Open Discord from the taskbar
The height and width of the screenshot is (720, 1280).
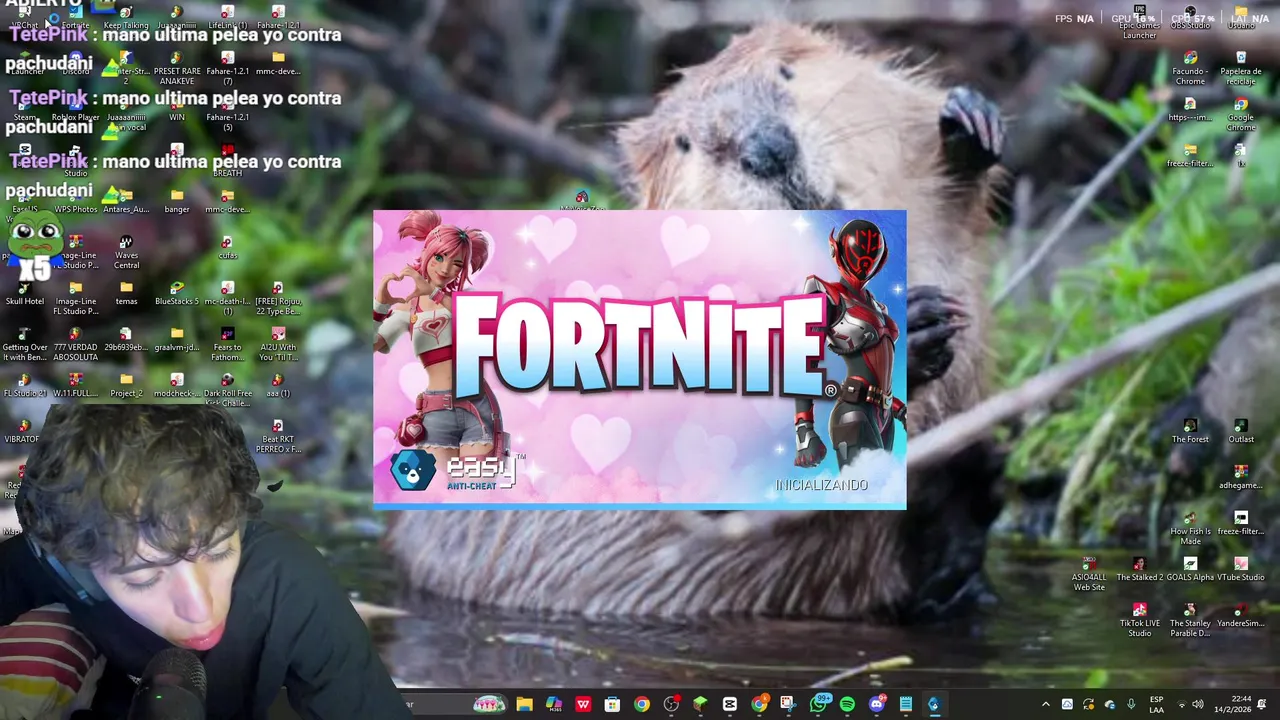(876, 704)
